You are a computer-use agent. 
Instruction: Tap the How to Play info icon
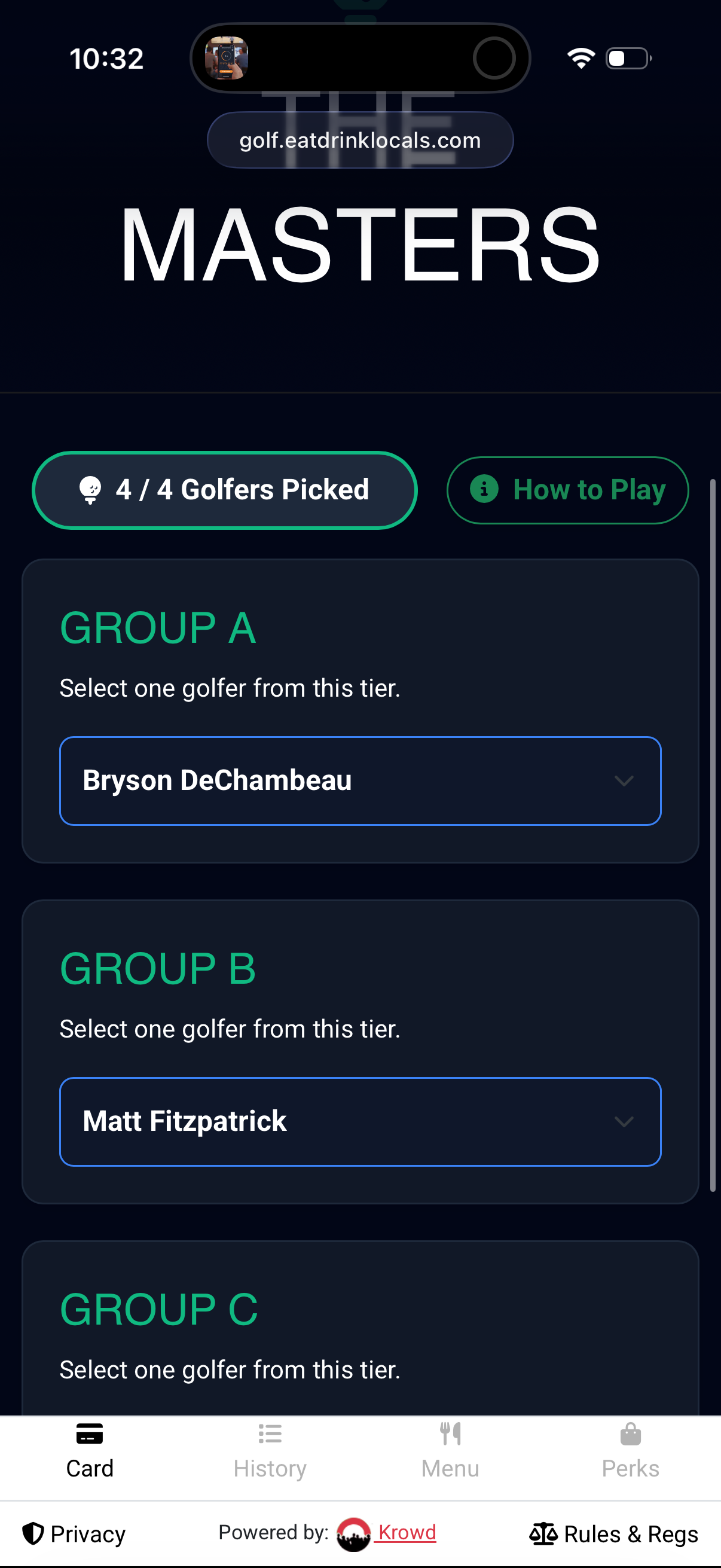tap(484, 489)
